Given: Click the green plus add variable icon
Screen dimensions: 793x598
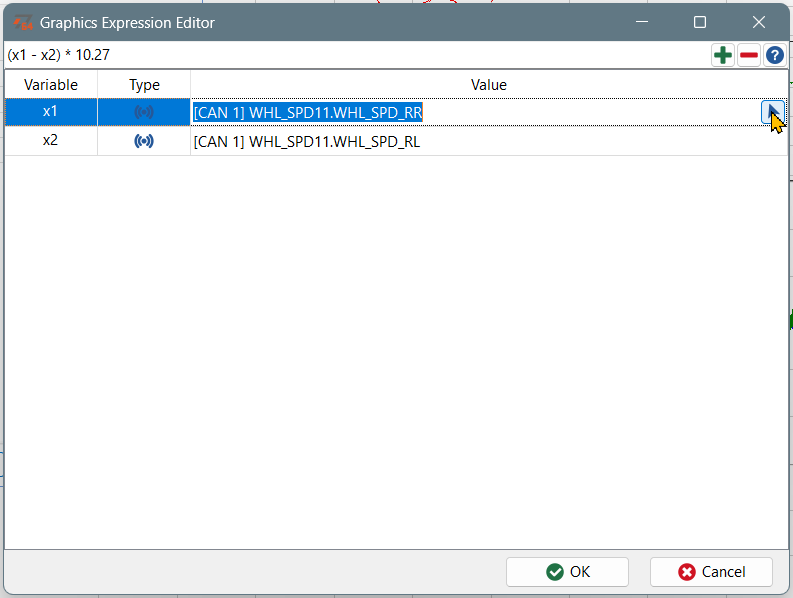Looking at the screenshot, I should tap(723, 55).
